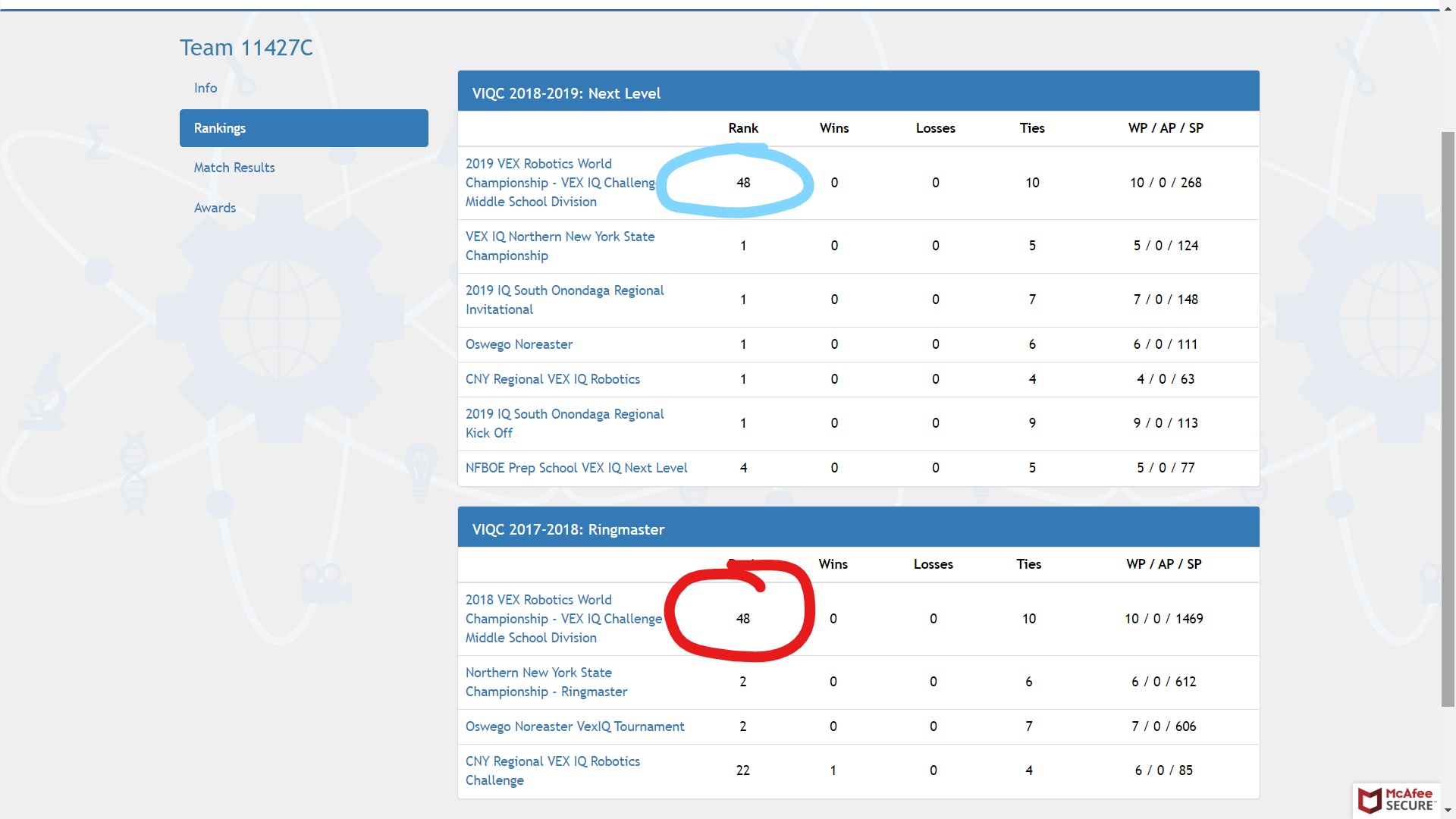Screen dimensions: 1456x819
Task: Click the Wins column header in Next Level table
Action: (834, 128)
